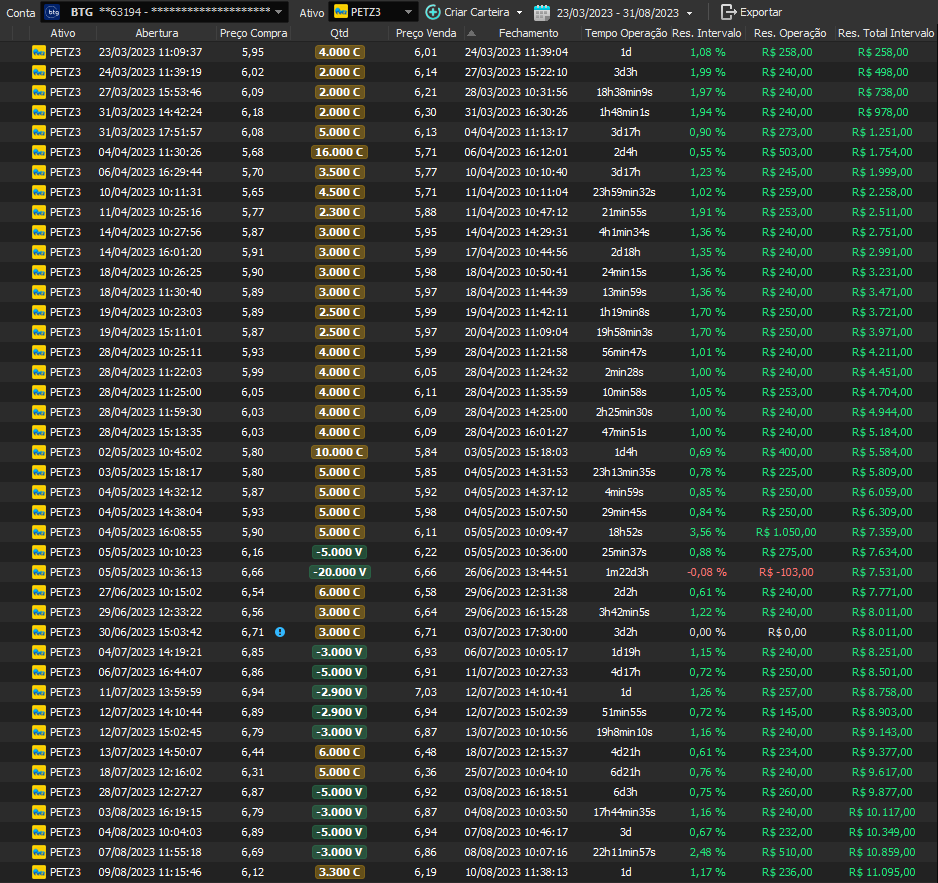Click the Criar Carteira plus icon
Viewport: 938px width, 883px height.
click(432, 12)
